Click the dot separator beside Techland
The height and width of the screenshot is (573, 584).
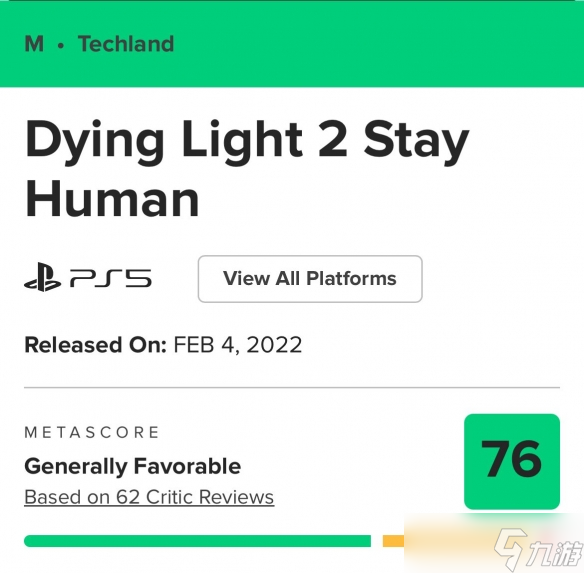(61, 46)
